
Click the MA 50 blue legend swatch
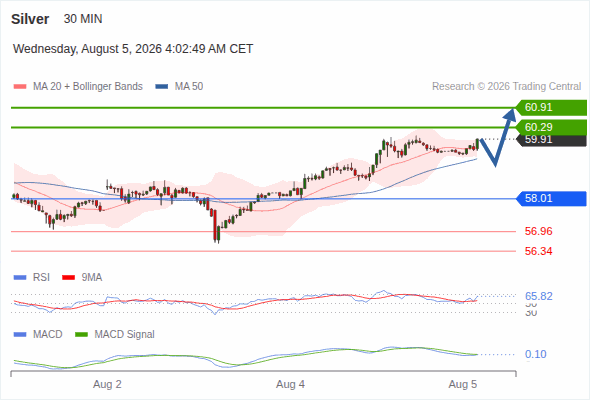tap(162, 87)
